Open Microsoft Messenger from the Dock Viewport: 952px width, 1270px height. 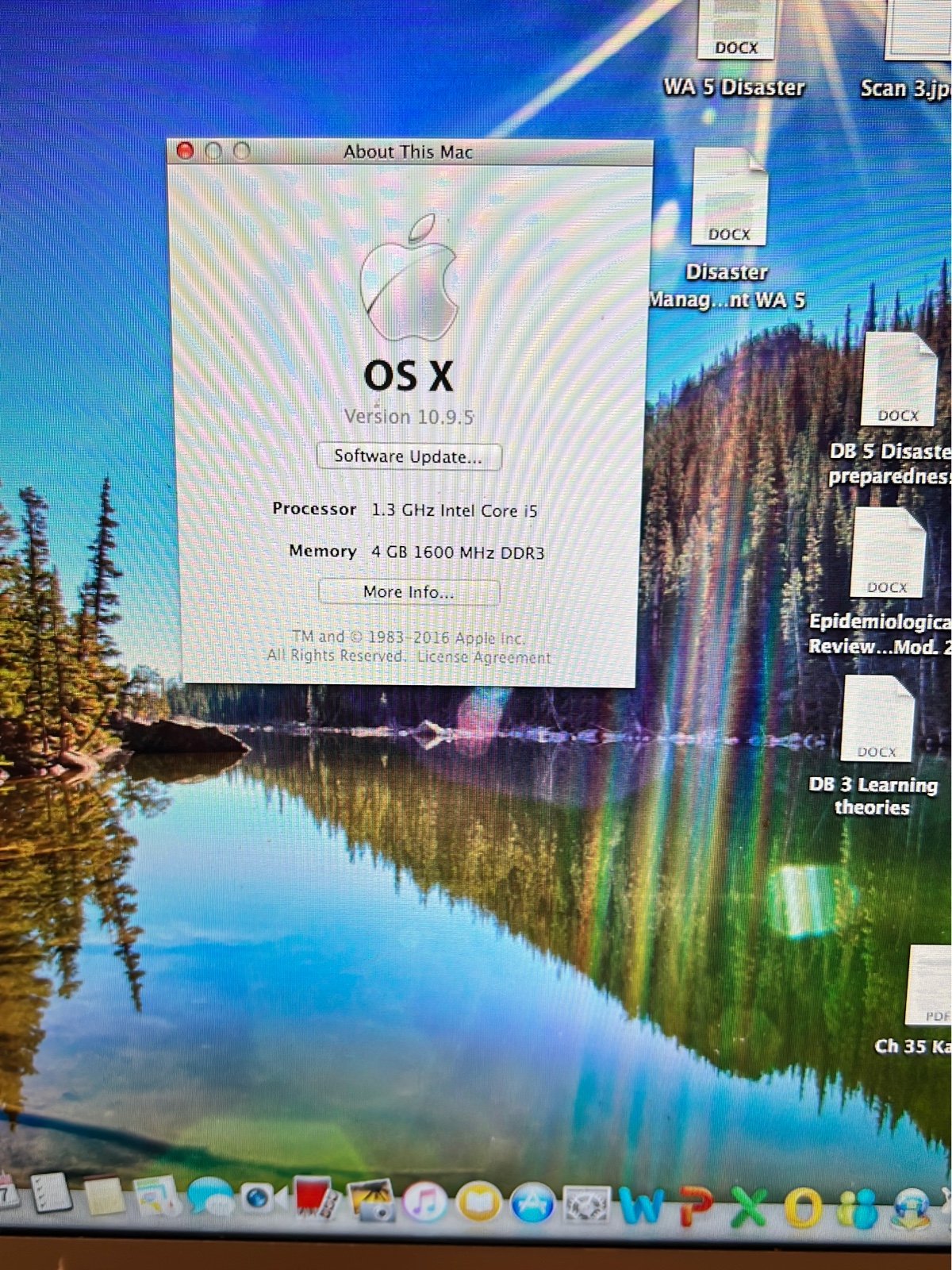859,1210
